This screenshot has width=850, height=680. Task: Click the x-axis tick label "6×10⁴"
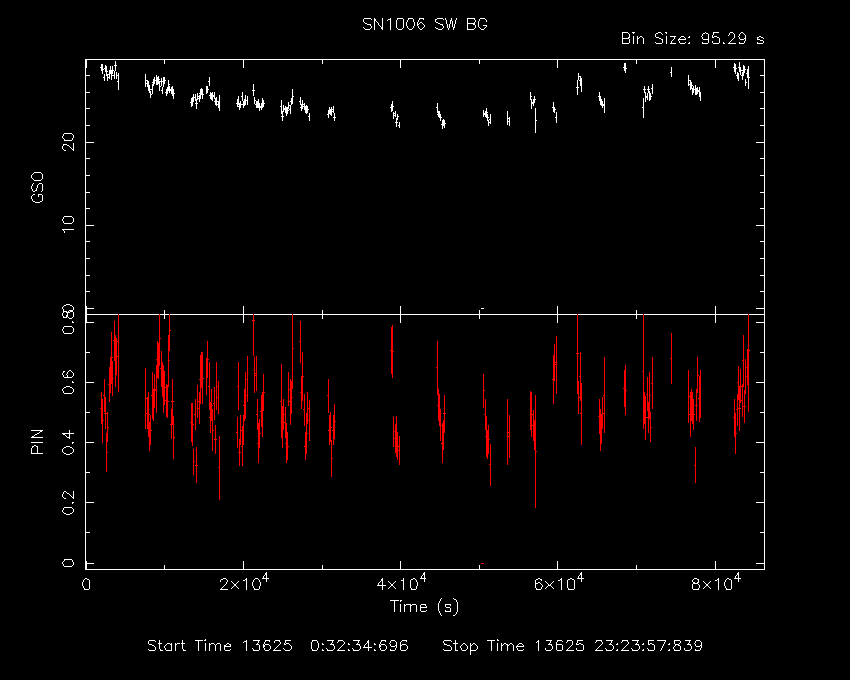click(558, 583)
